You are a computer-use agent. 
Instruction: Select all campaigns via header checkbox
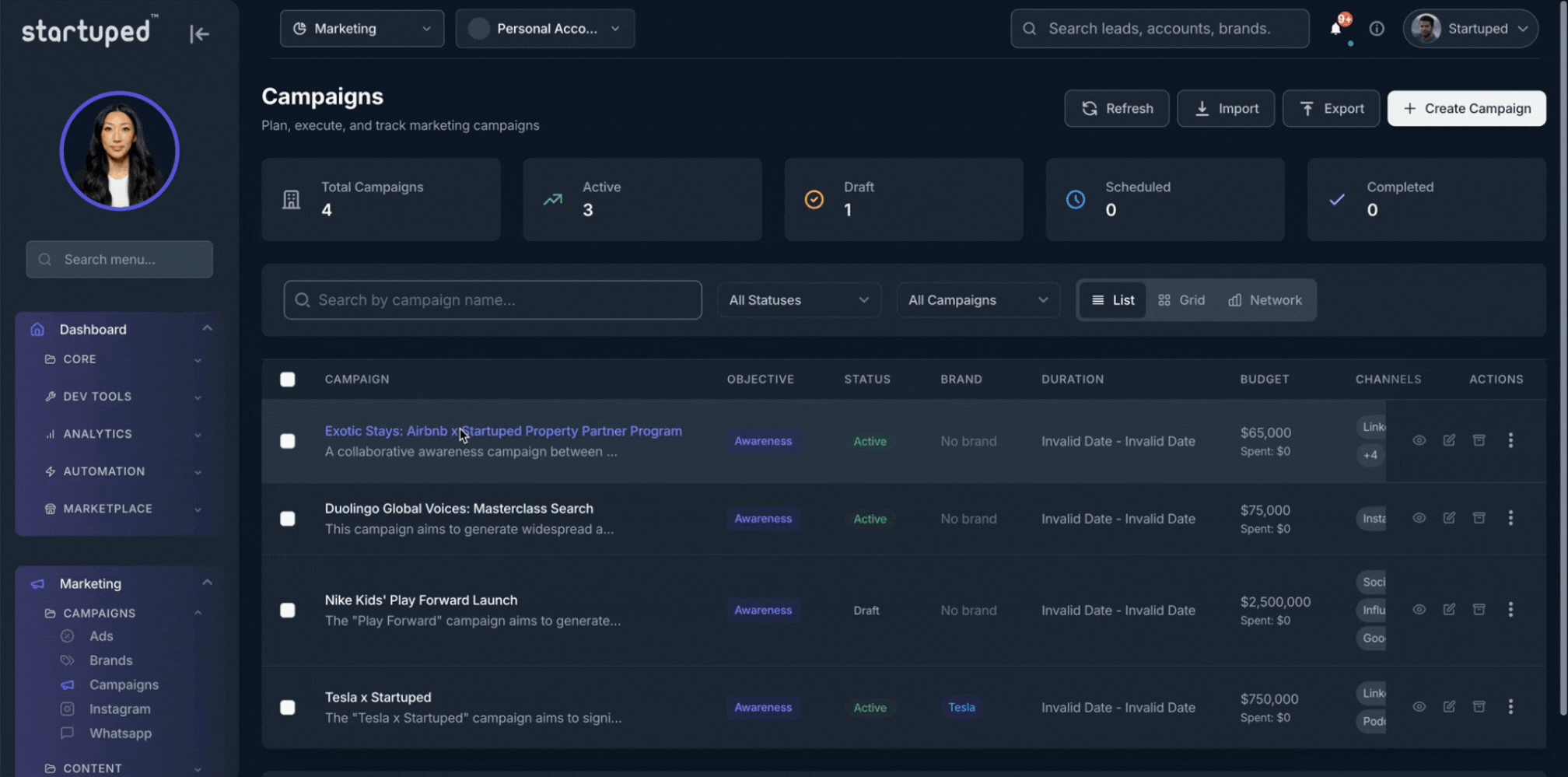click(x=288, y=380)
